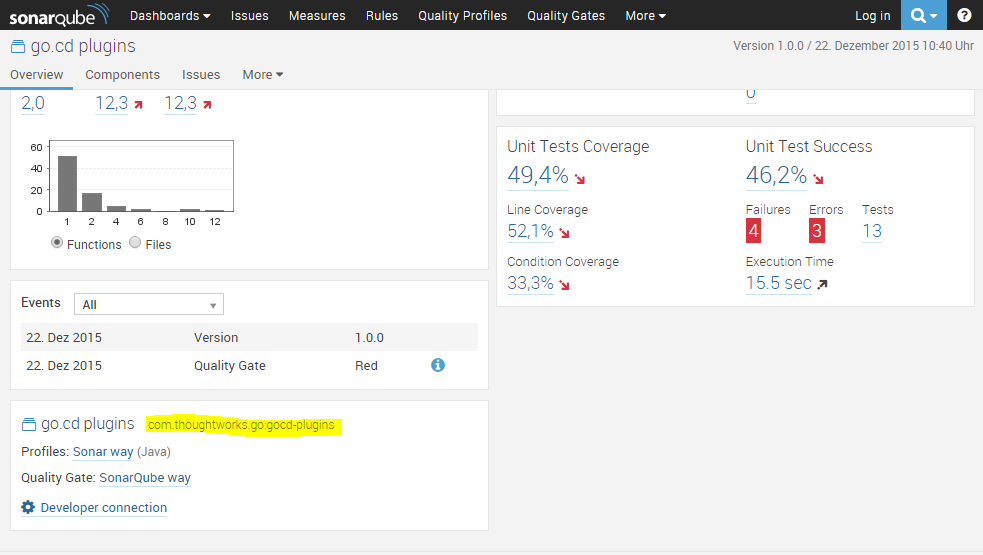Viewport: 983px width, 555px height.
Task: Open the 46,2% Unit Test Success value
Action: pos(776,175)
